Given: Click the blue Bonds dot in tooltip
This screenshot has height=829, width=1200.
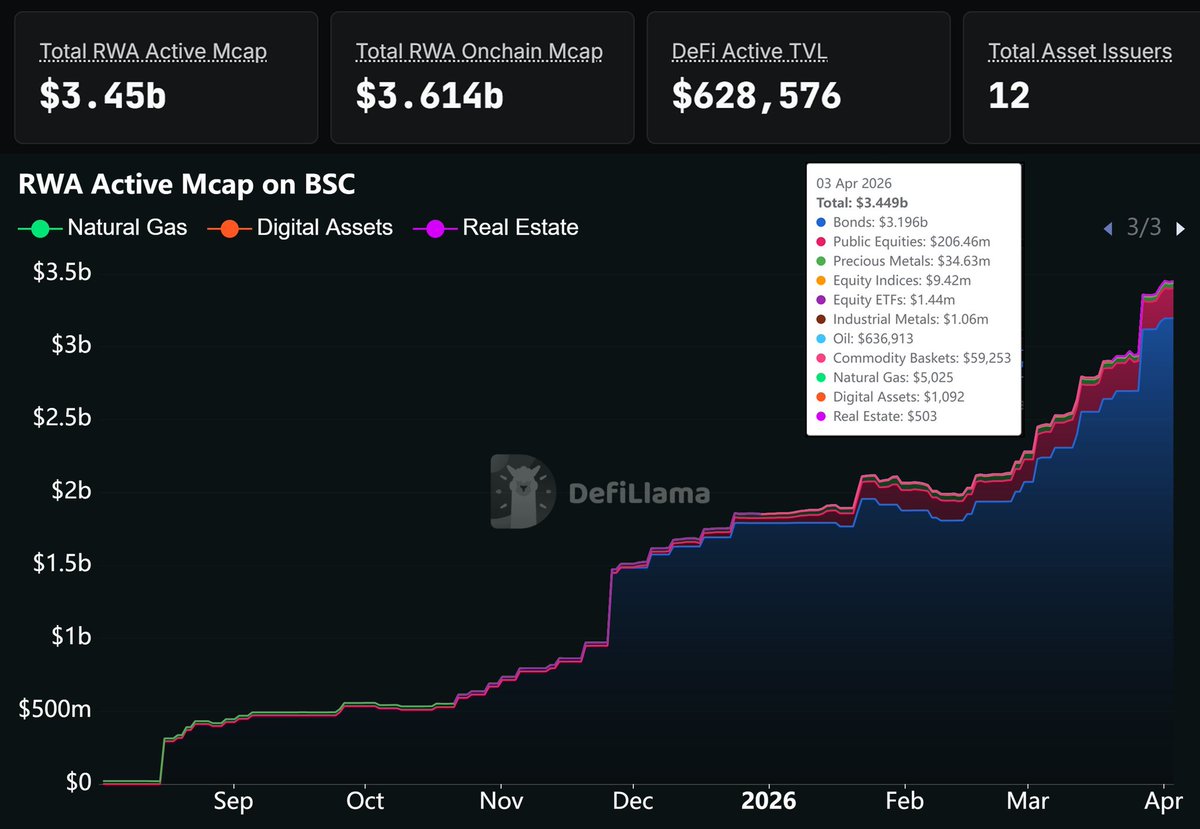Looking at the screenshot, I should (x=820, y=222).
